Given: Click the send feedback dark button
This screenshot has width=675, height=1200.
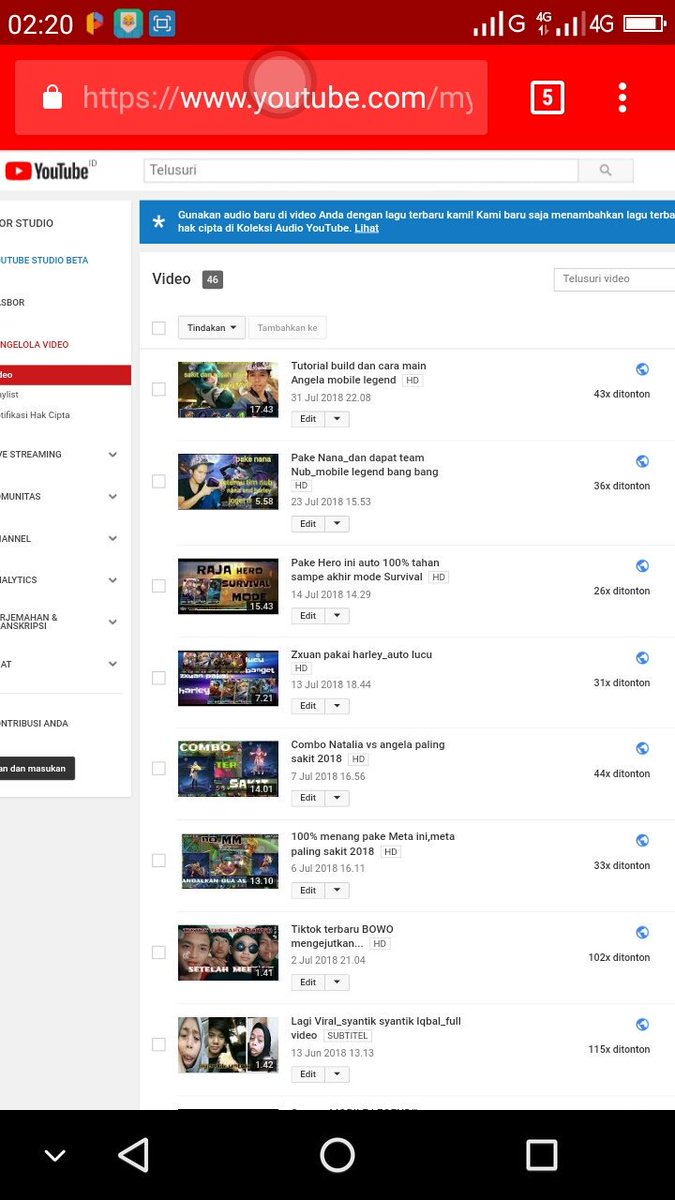Looking at the screenshot, I should tap(37, 768).
